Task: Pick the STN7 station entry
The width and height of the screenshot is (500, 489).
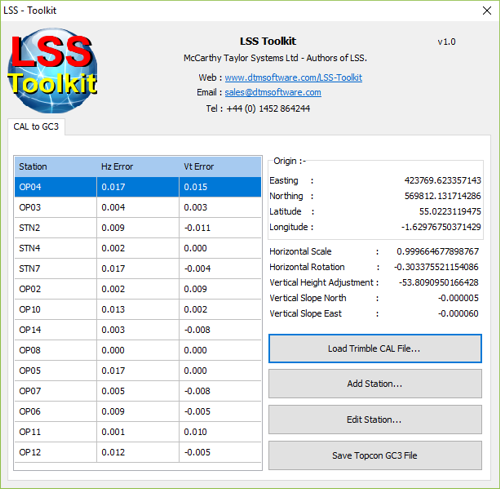Action: pyautogui.click(x=138, y=268)
